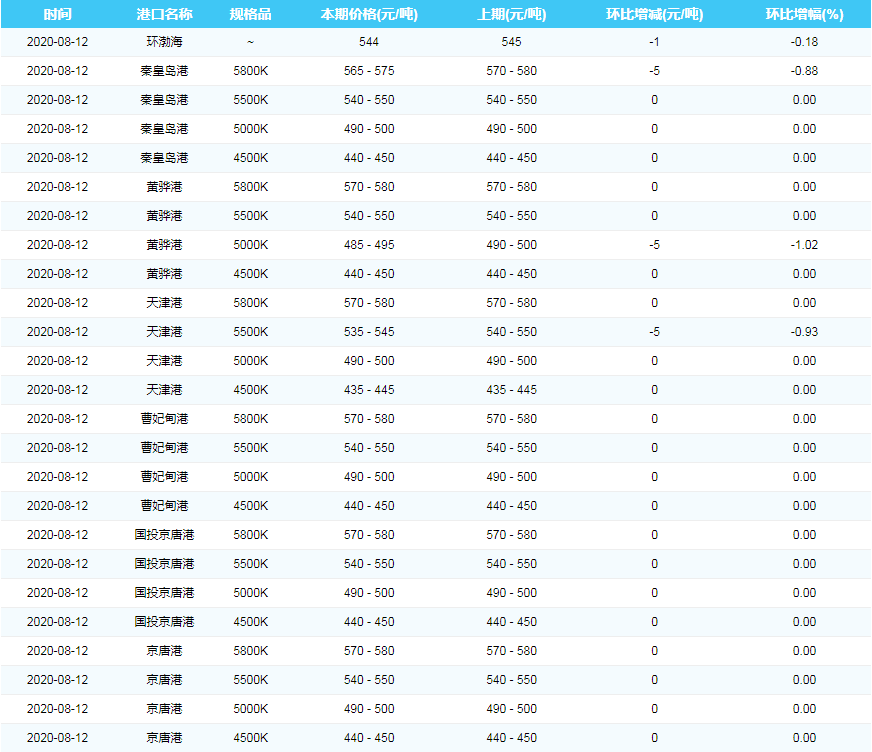Select 京唐港 port name in the 4500K row

coord(164,738)
